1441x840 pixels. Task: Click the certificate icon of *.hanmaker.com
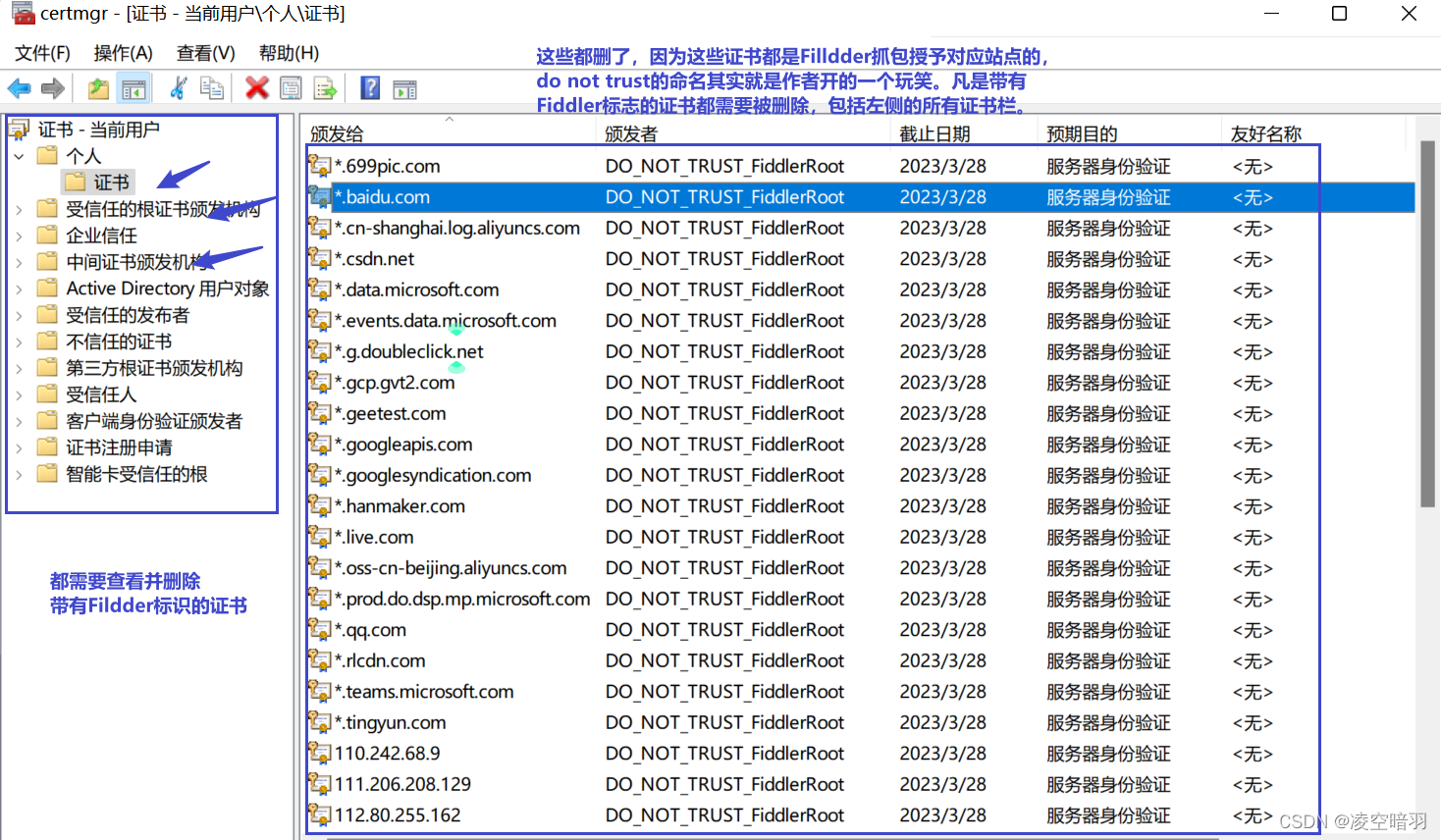(319, 505)
